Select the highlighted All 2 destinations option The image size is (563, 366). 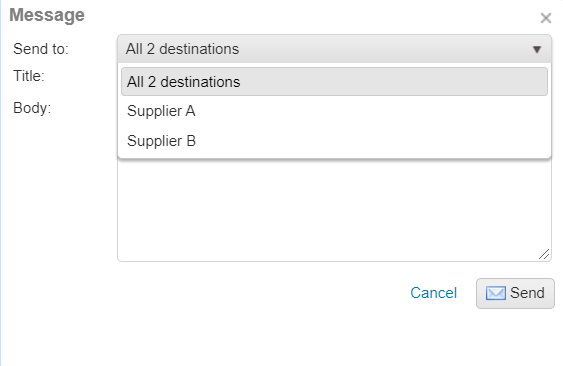pos(334,82)
